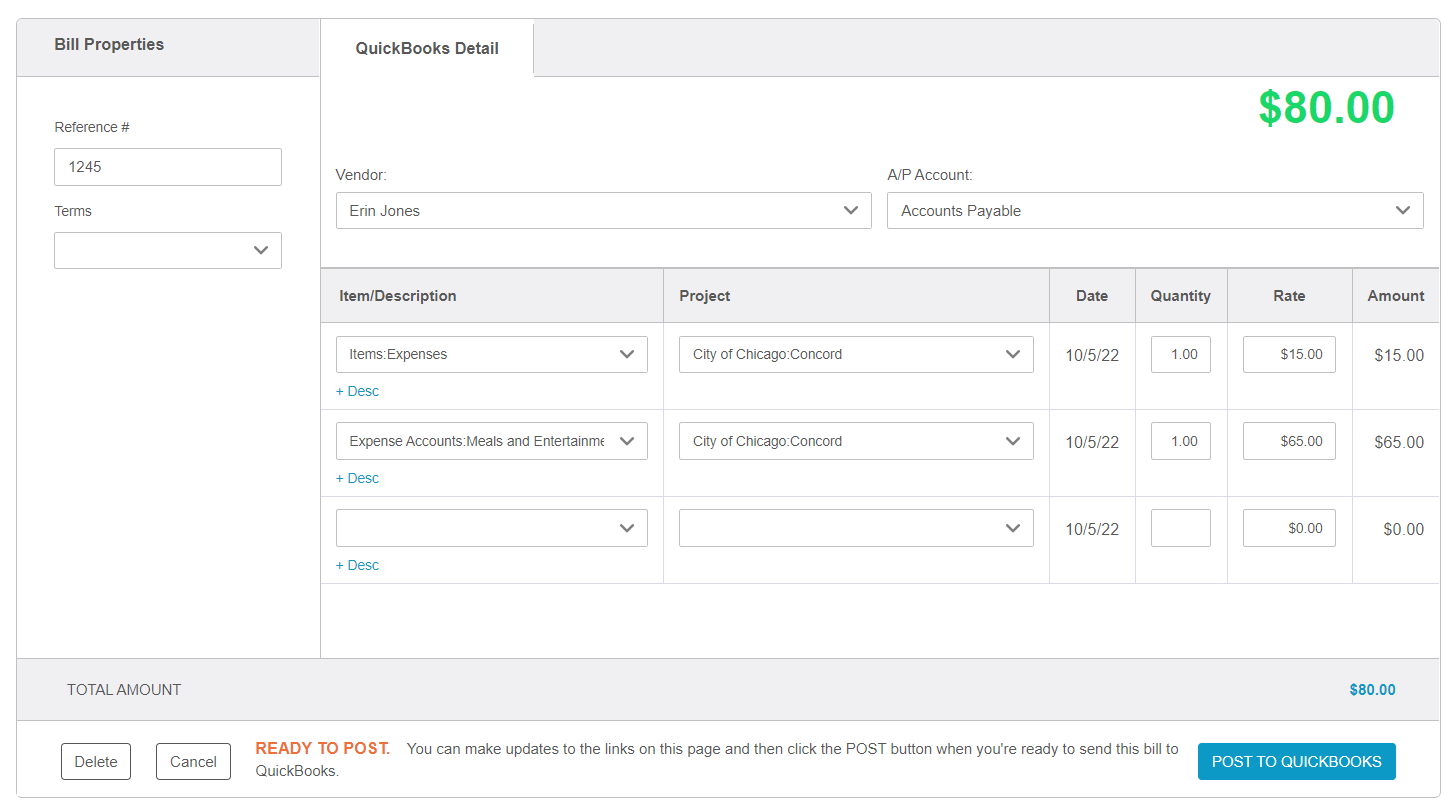Click the Vendor: label
This screenshot has height=803, width=1456.
point(361,175)
